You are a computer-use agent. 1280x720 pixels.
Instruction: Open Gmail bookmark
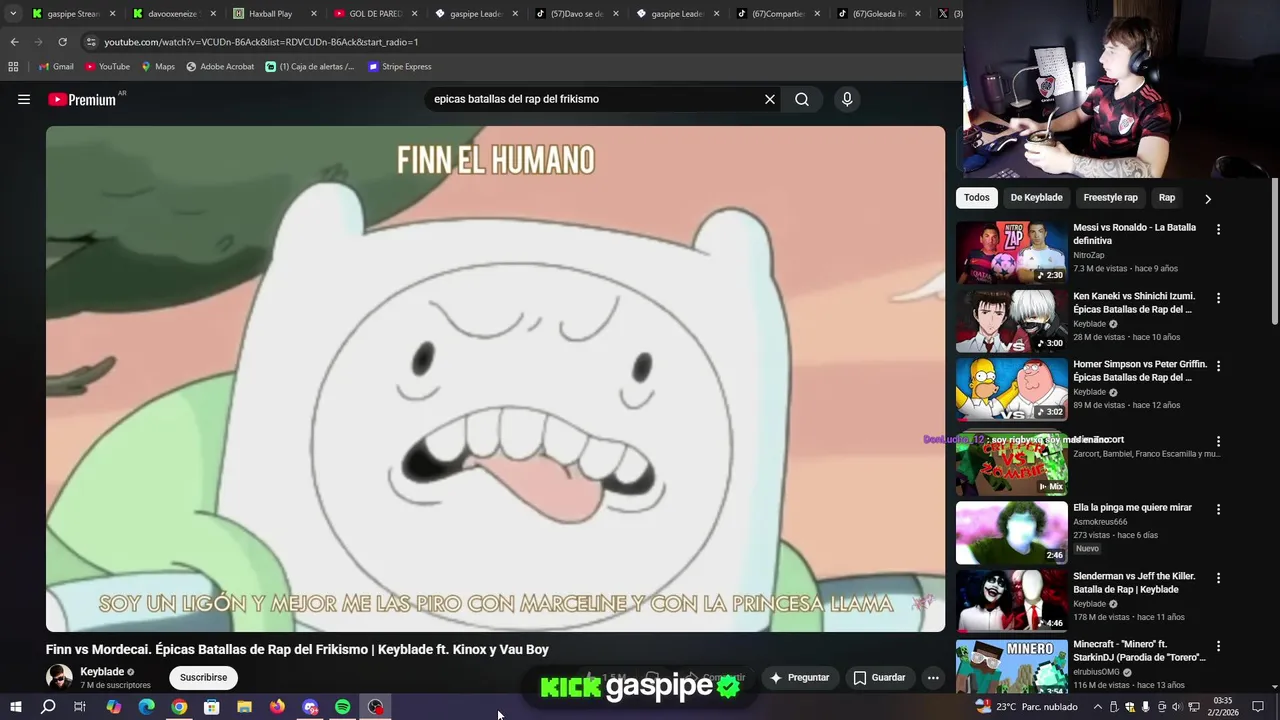pos(56,67)
